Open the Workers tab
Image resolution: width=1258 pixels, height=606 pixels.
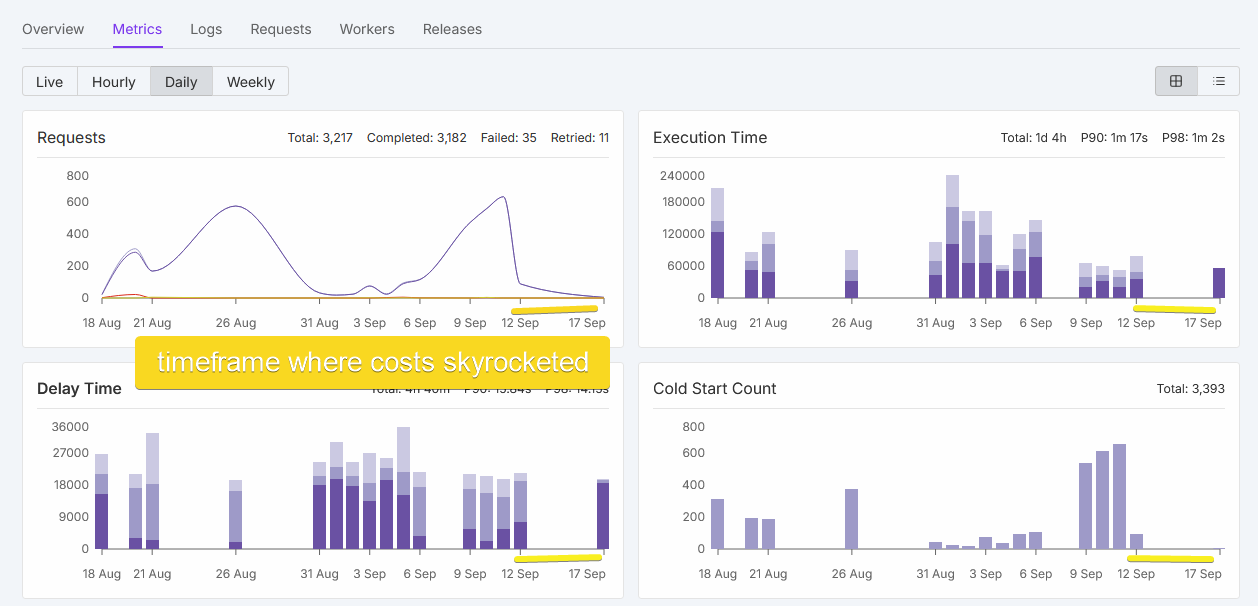367,29
